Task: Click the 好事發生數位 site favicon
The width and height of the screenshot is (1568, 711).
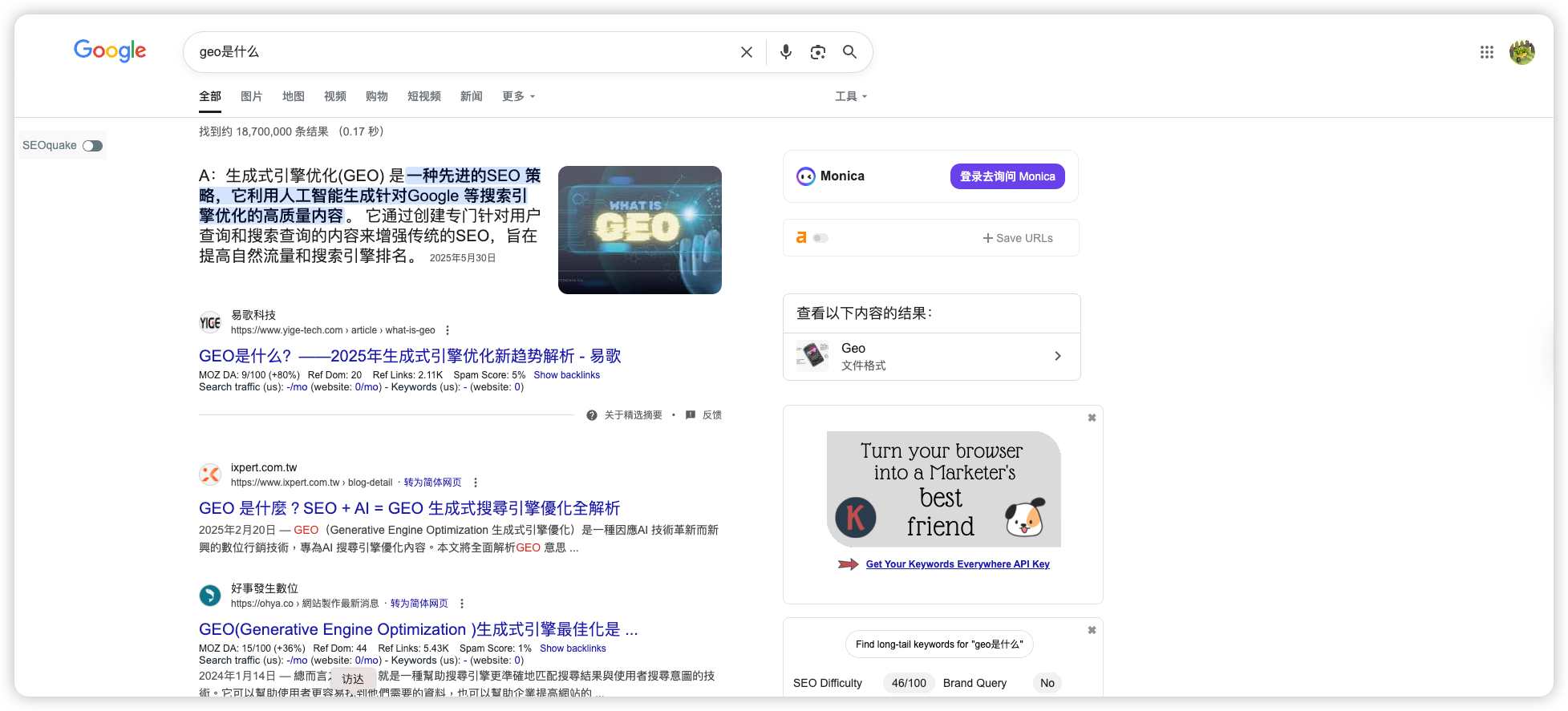Action: pyautogui.click(x=210, y=596)
